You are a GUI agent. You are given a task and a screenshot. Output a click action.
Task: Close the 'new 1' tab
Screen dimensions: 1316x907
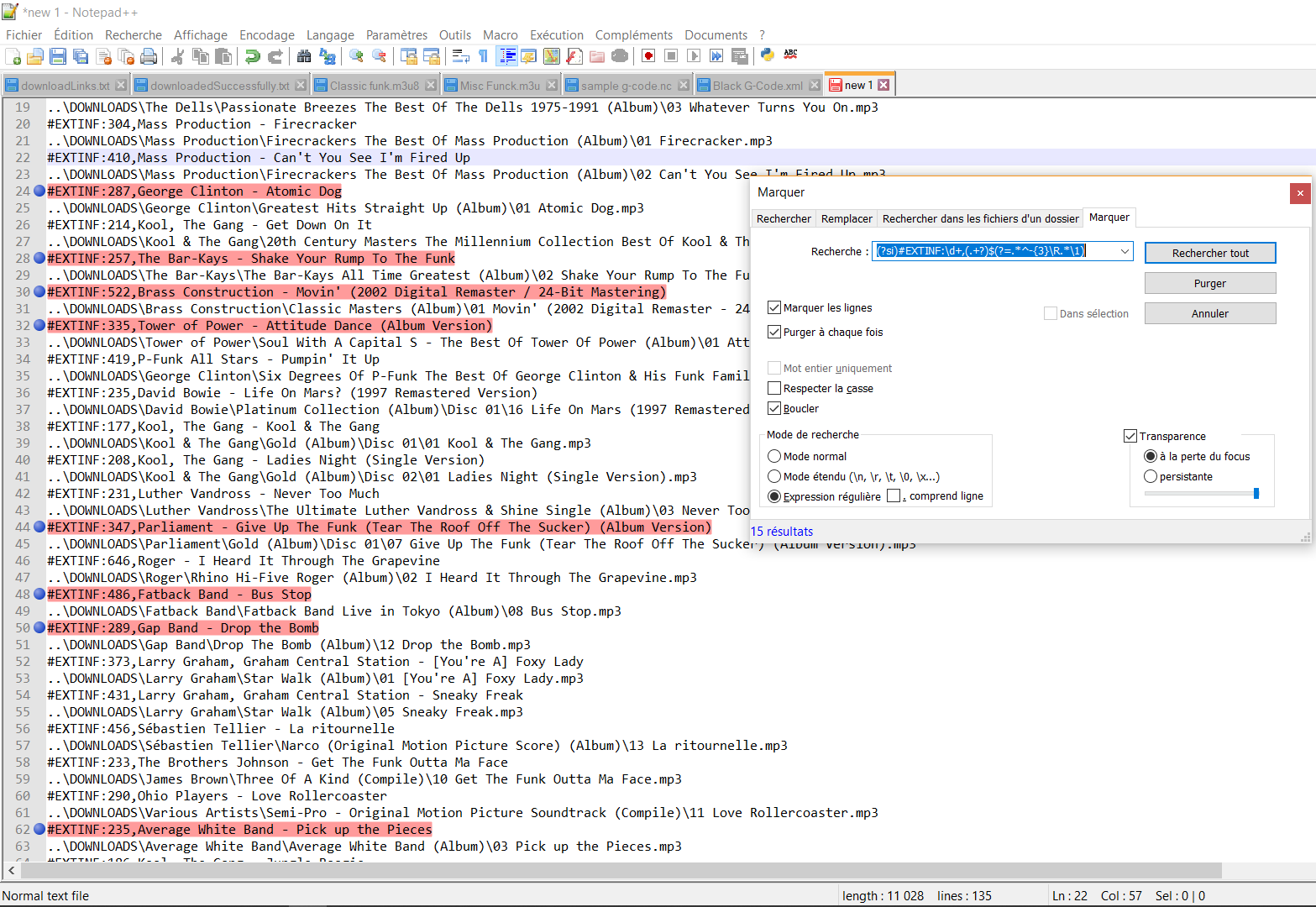(883, 85)
